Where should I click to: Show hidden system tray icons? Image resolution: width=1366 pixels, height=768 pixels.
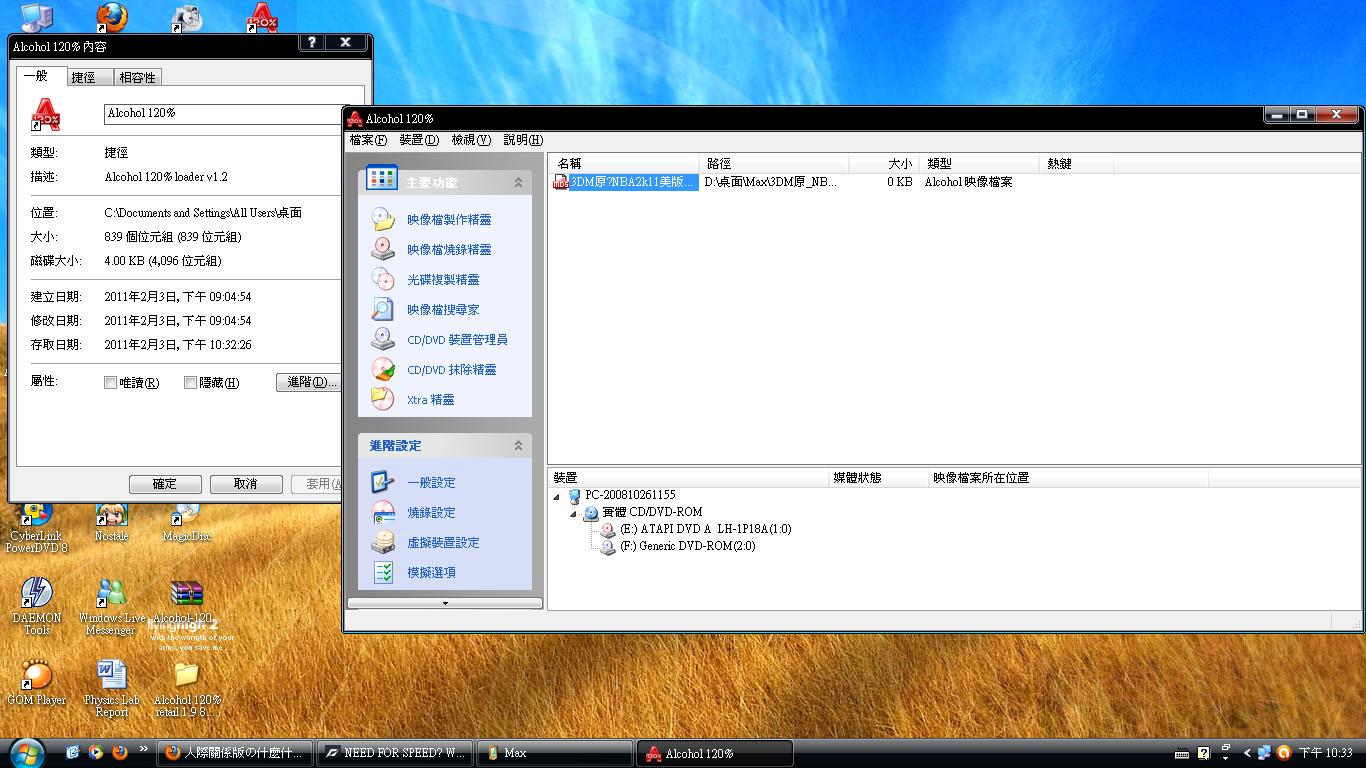click(1247, 753)
